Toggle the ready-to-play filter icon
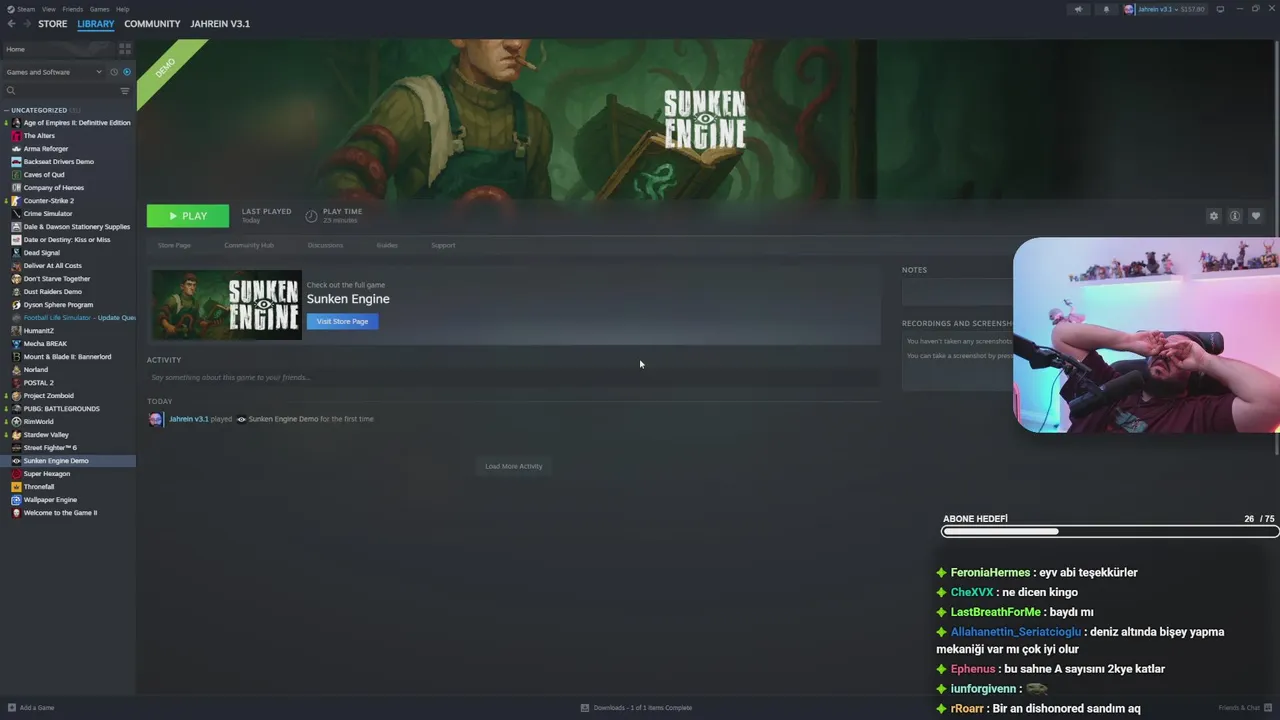 pos(127,72)
